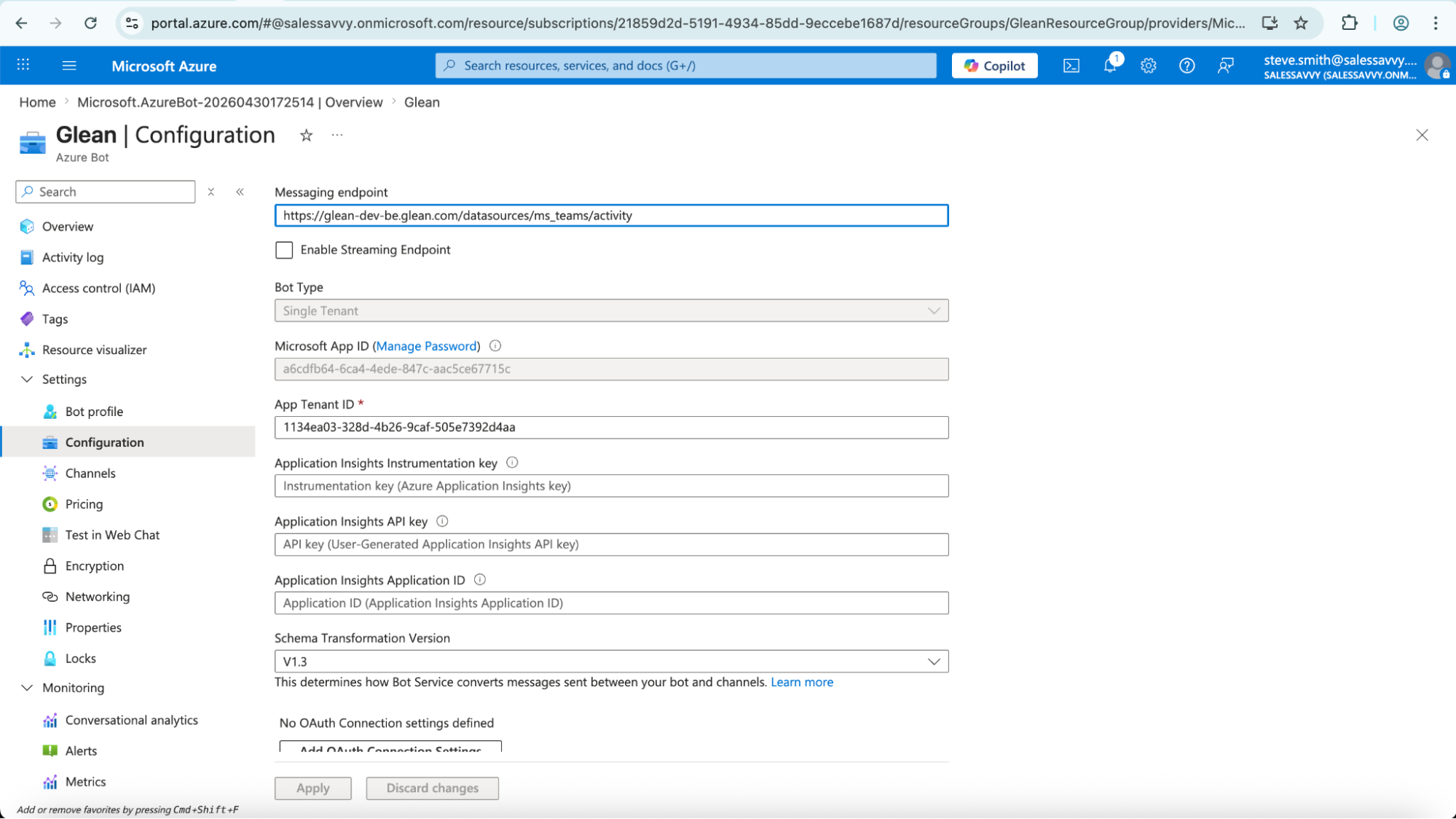The height and width of the screenshot is (819, 1456).
Task: Open the Bot Type dropdown
Action: [x=611, y=311]
